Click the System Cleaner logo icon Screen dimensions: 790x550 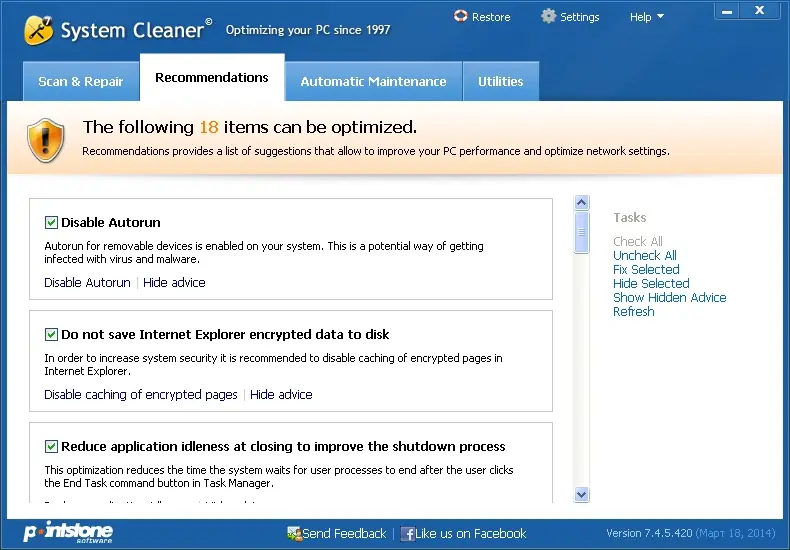coord(38,30)
